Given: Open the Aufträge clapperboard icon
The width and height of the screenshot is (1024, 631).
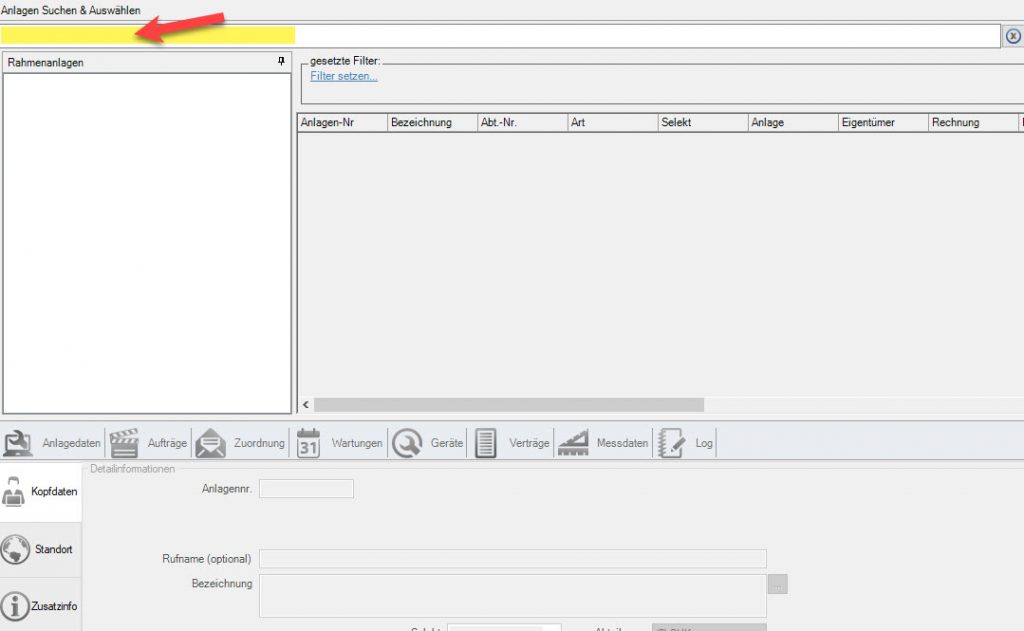Looking at the screenshot, I should coord(124,443).
